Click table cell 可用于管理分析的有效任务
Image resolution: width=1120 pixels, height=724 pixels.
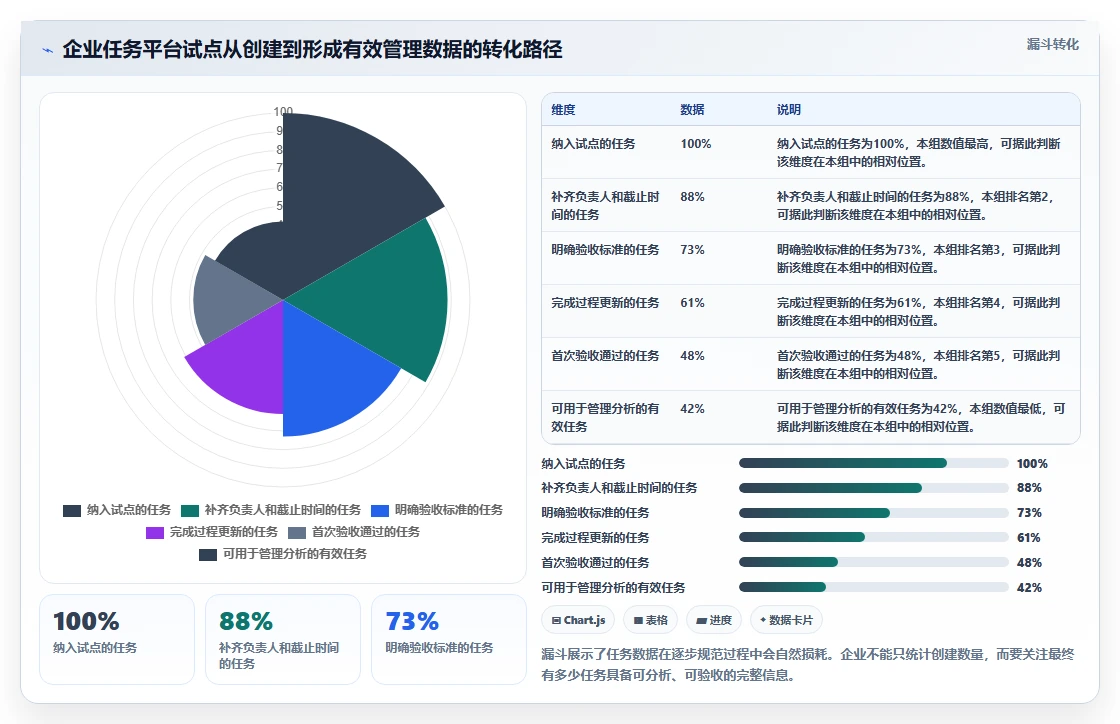point(605,417)
